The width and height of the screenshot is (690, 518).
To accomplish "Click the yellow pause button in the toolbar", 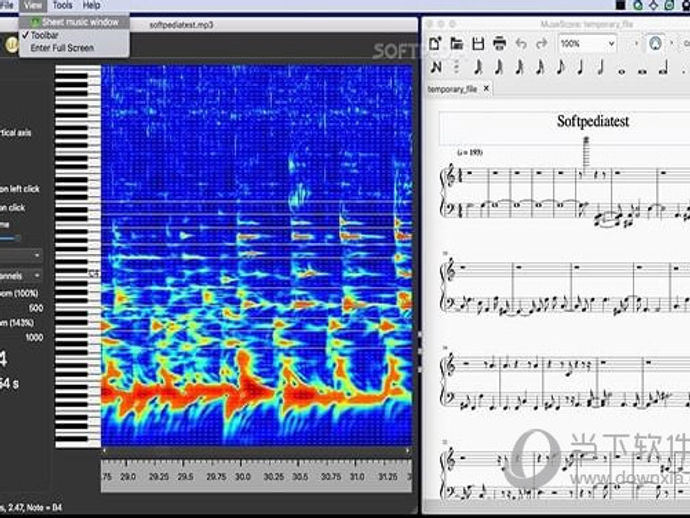I will click(x=11, y=44).
